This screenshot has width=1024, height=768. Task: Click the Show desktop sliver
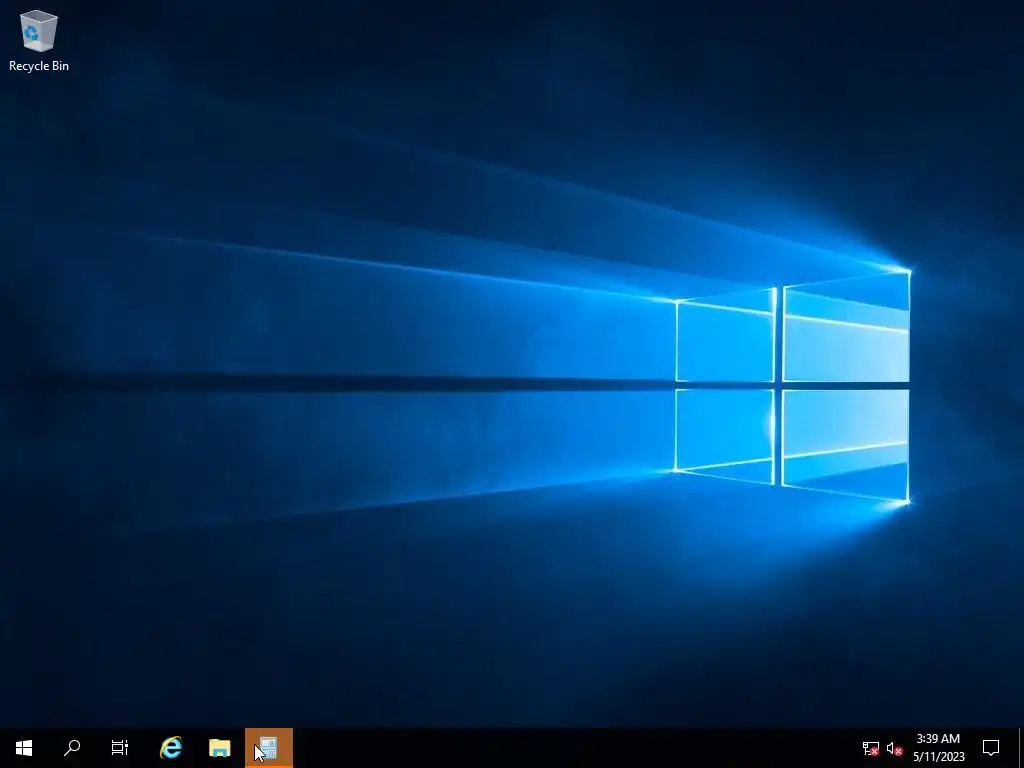click(x=1021, y=748)
